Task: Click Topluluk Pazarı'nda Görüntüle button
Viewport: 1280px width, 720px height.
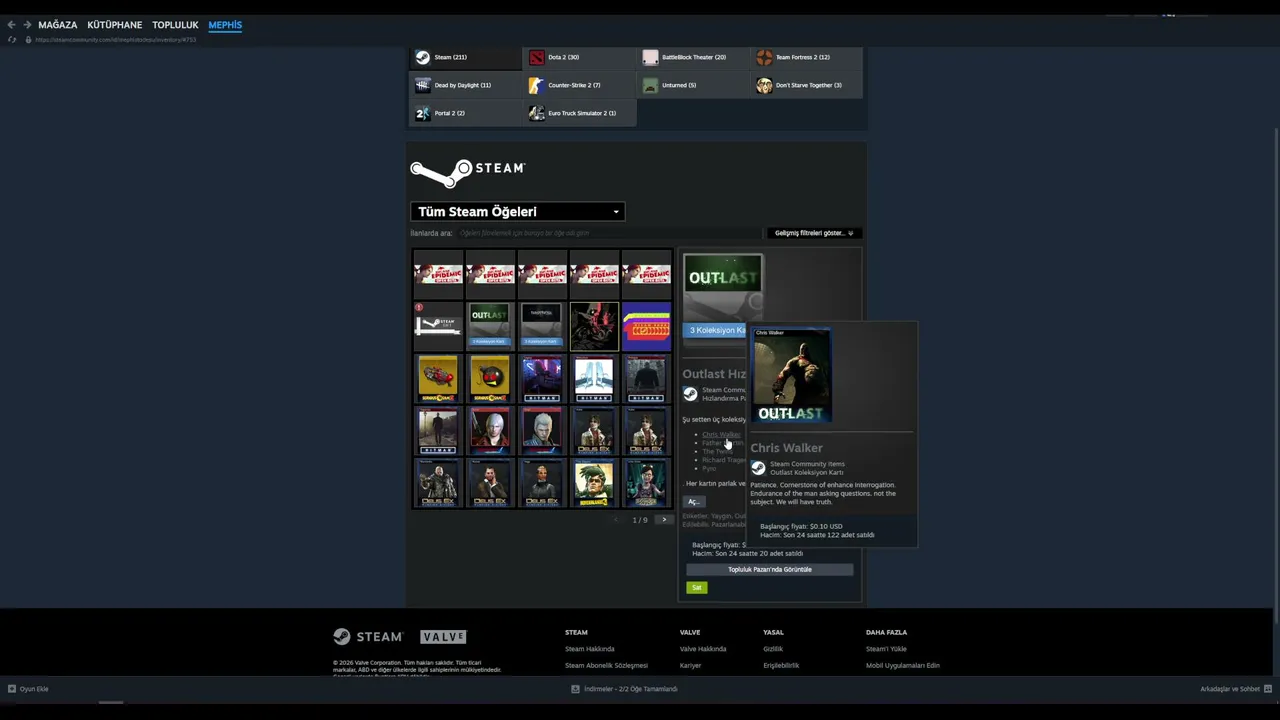Action: [x=770, y=570]
